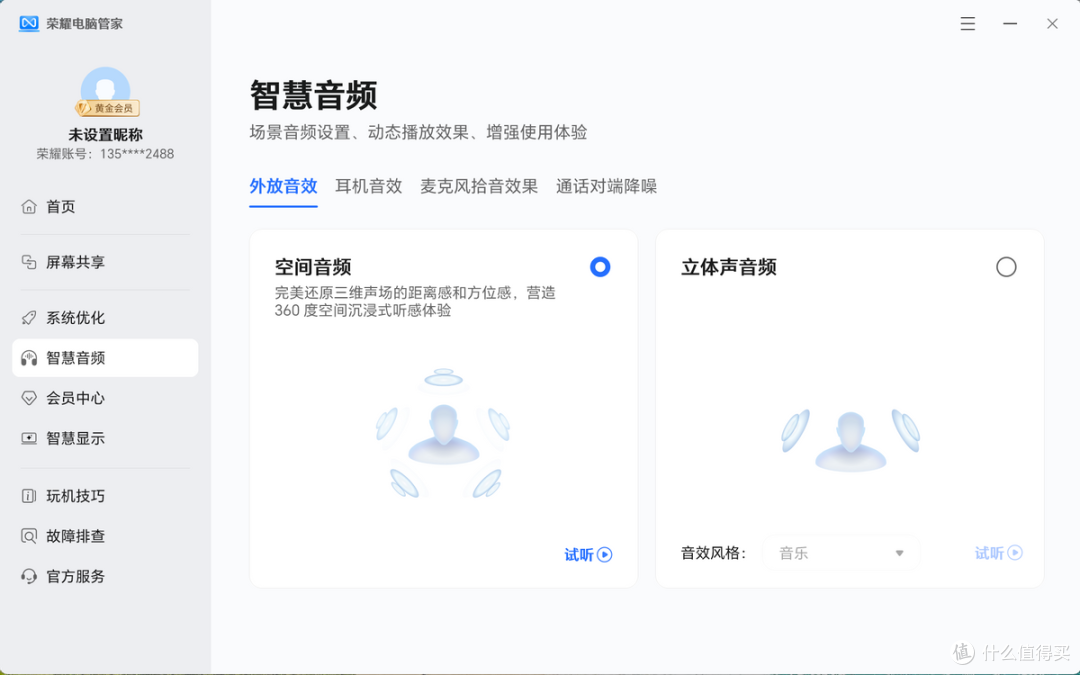Click the 音效风格 label
The image size is (1080, 675).
714,553
